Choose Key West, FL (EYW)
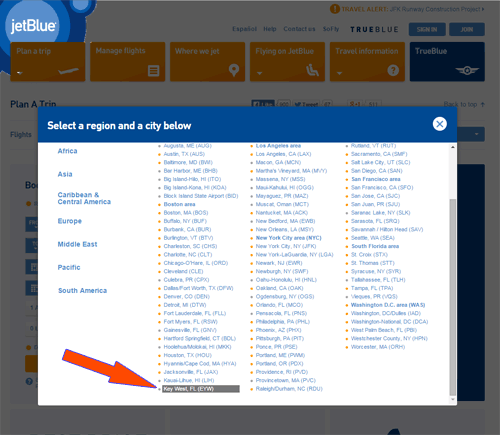The height and width of the screenshot is (435, 500). pyautogui.click(x=201, y=389)
